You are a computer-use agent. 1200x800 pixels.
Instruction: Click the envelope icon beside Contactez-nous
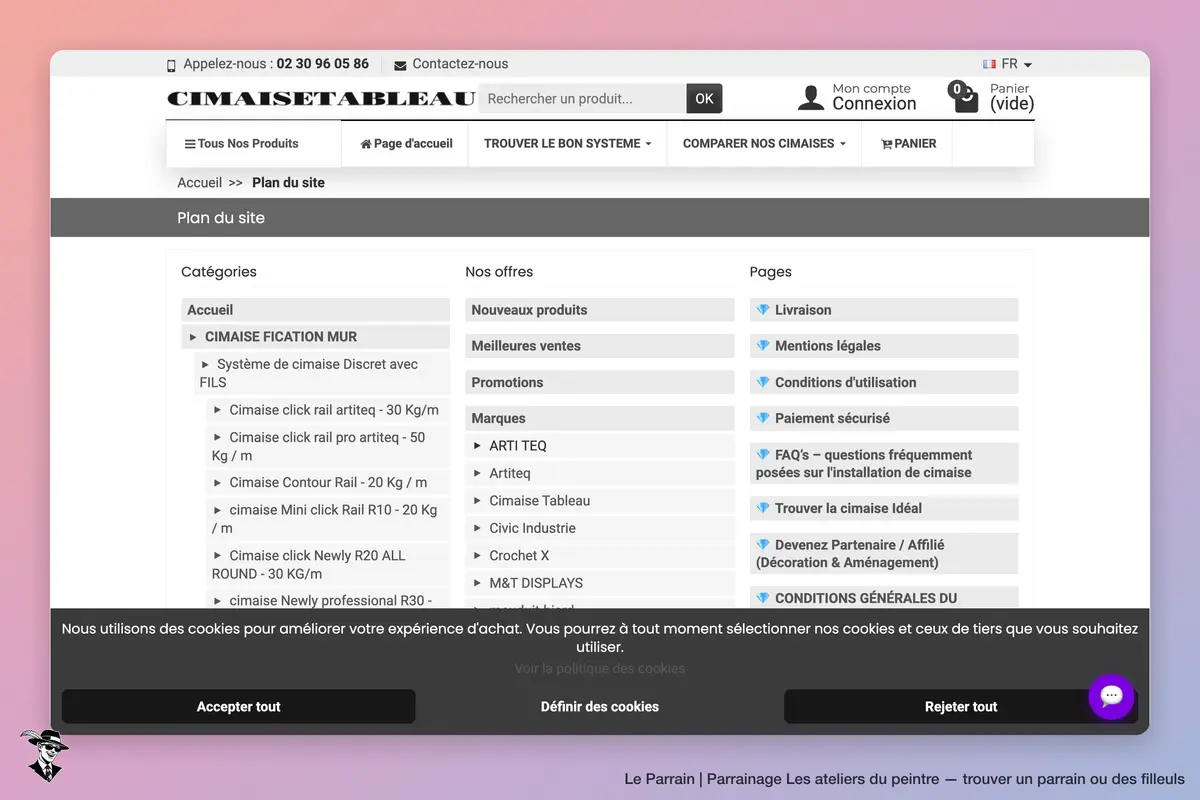click(400, 65)
